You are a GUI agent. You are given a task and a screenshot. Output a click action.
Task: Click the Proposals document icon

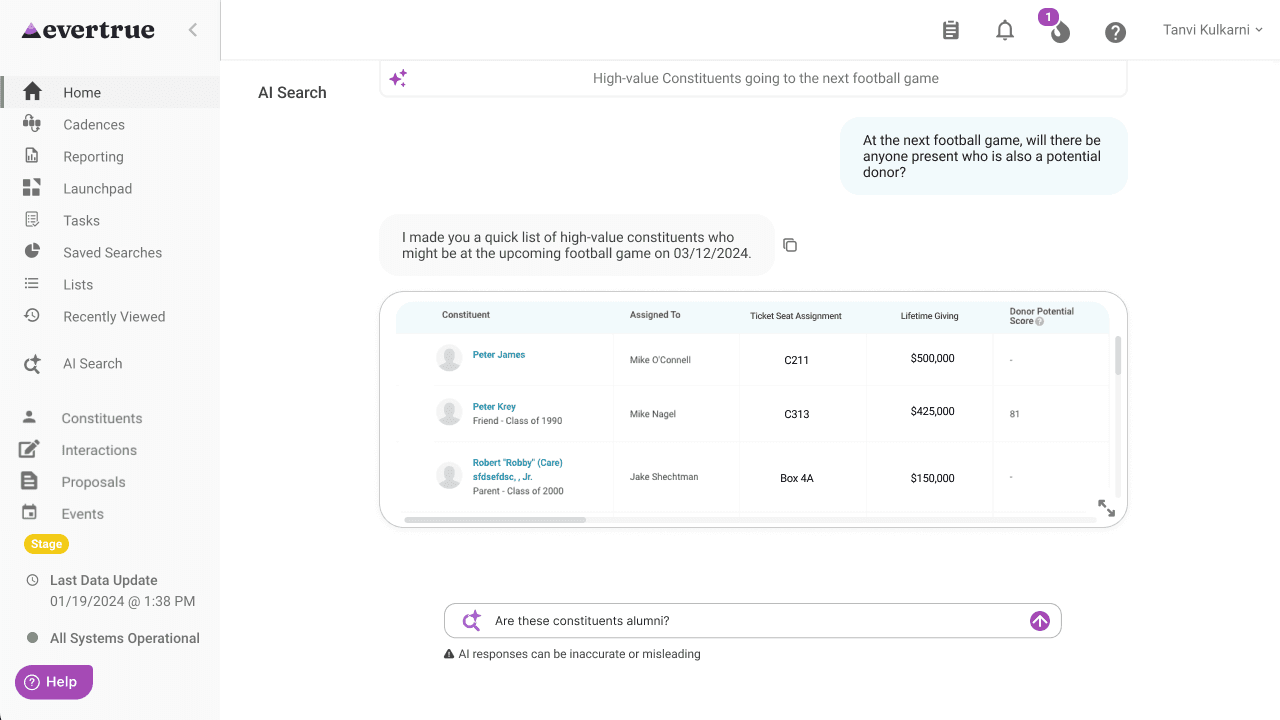tap(30, 481)
